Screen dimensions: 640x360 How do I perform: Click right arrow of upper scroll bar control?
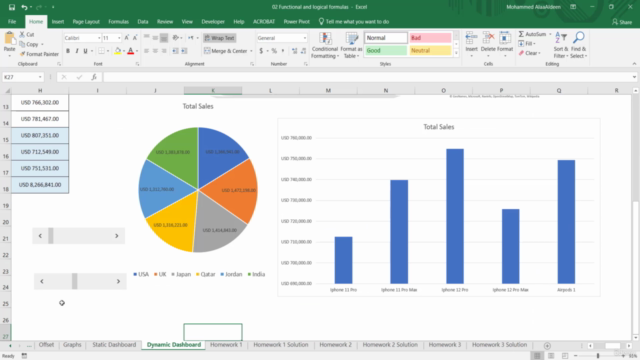(x=117, y=236)
